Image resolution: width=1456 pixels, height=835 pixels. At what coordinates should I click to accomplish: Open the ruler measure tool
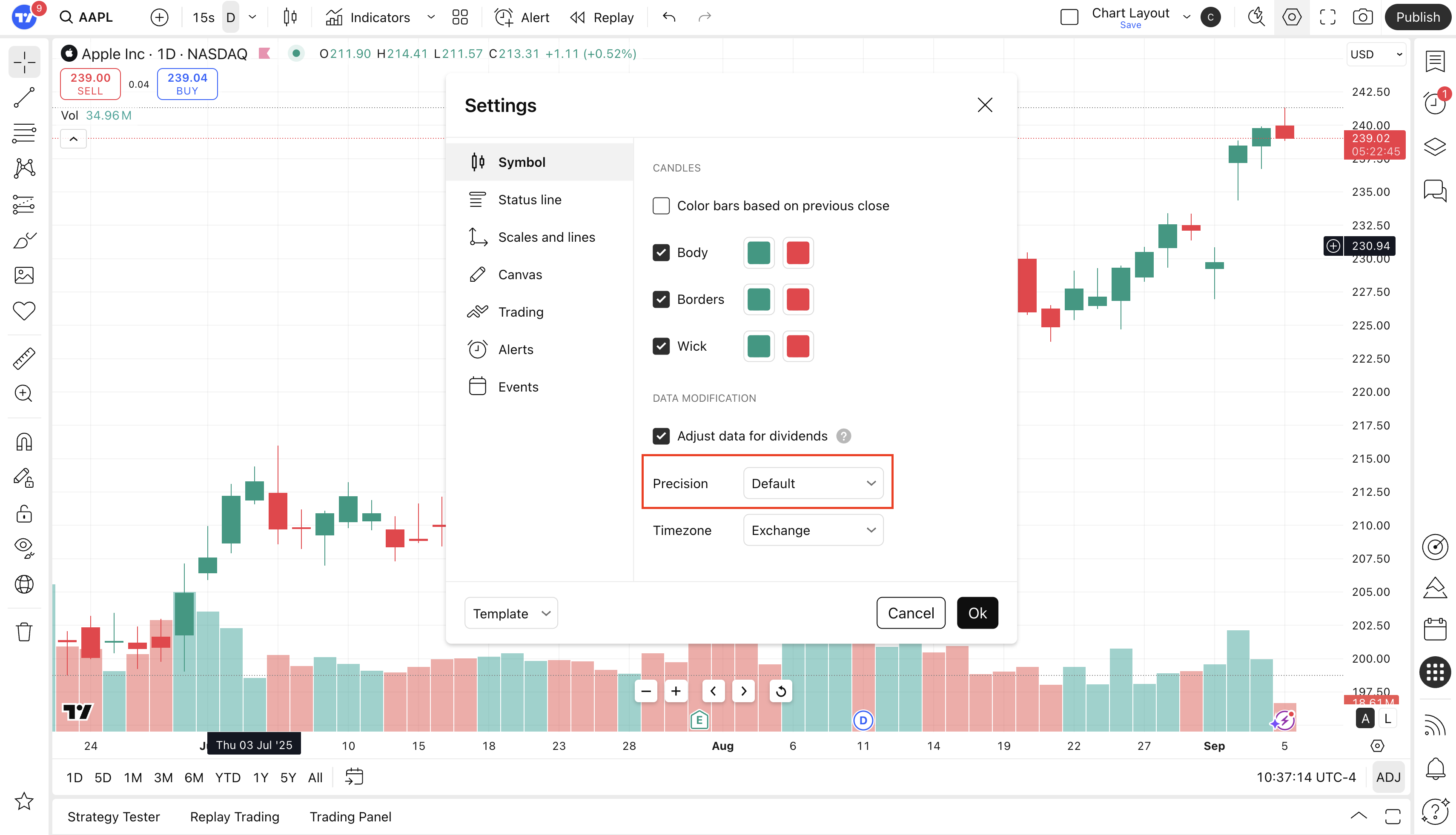click(x=24, y=358)
